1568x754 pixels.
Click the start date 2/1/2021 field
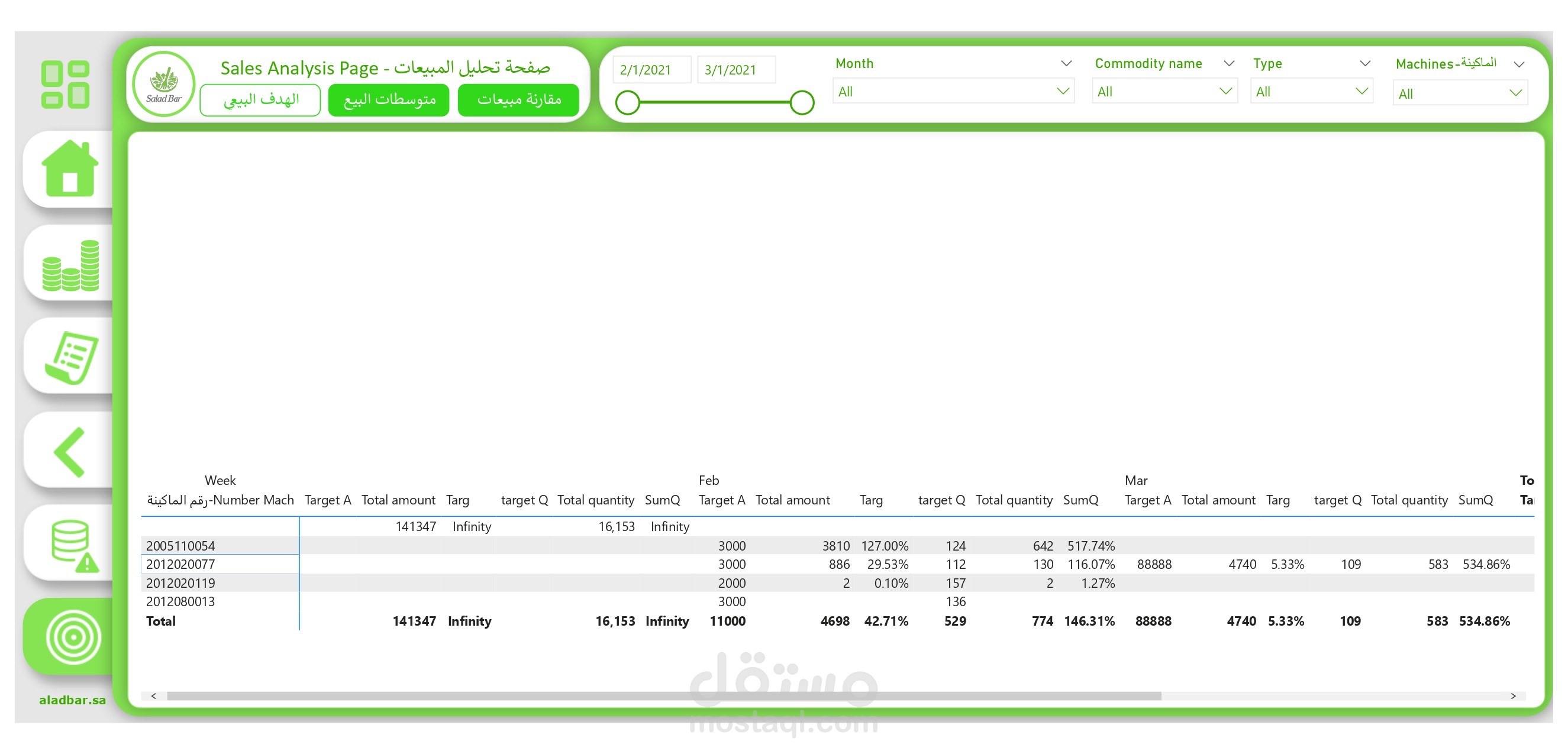click(651, 70)
